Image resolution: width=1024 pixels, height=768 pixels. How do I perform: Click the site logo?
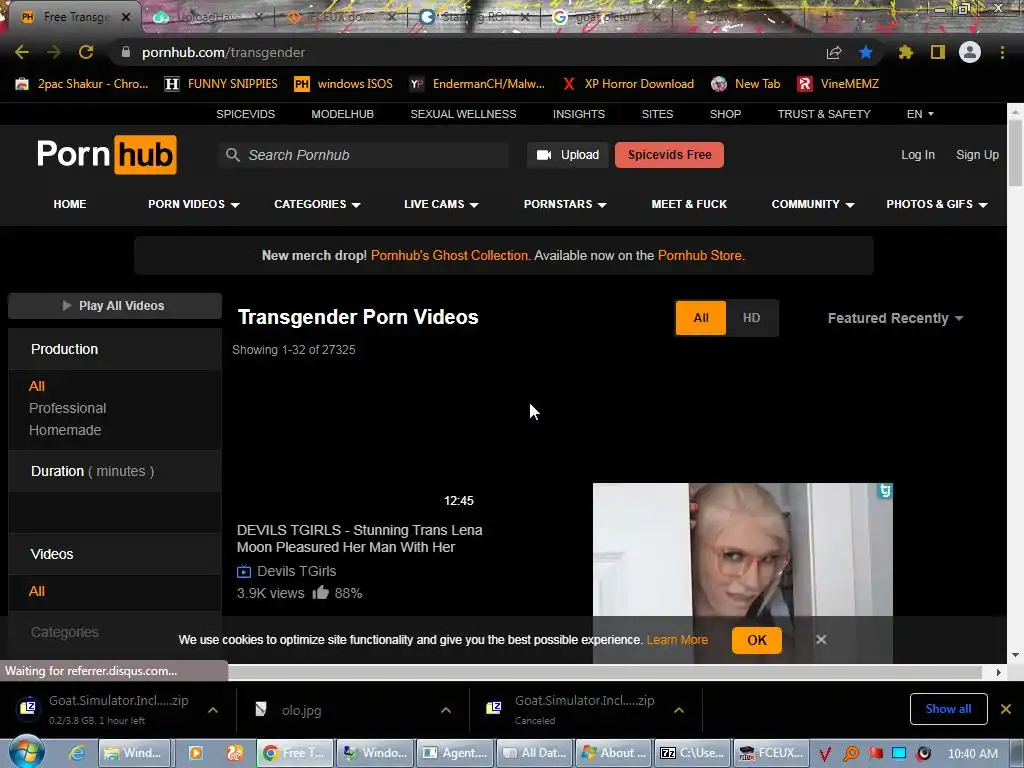coord(106,155)
